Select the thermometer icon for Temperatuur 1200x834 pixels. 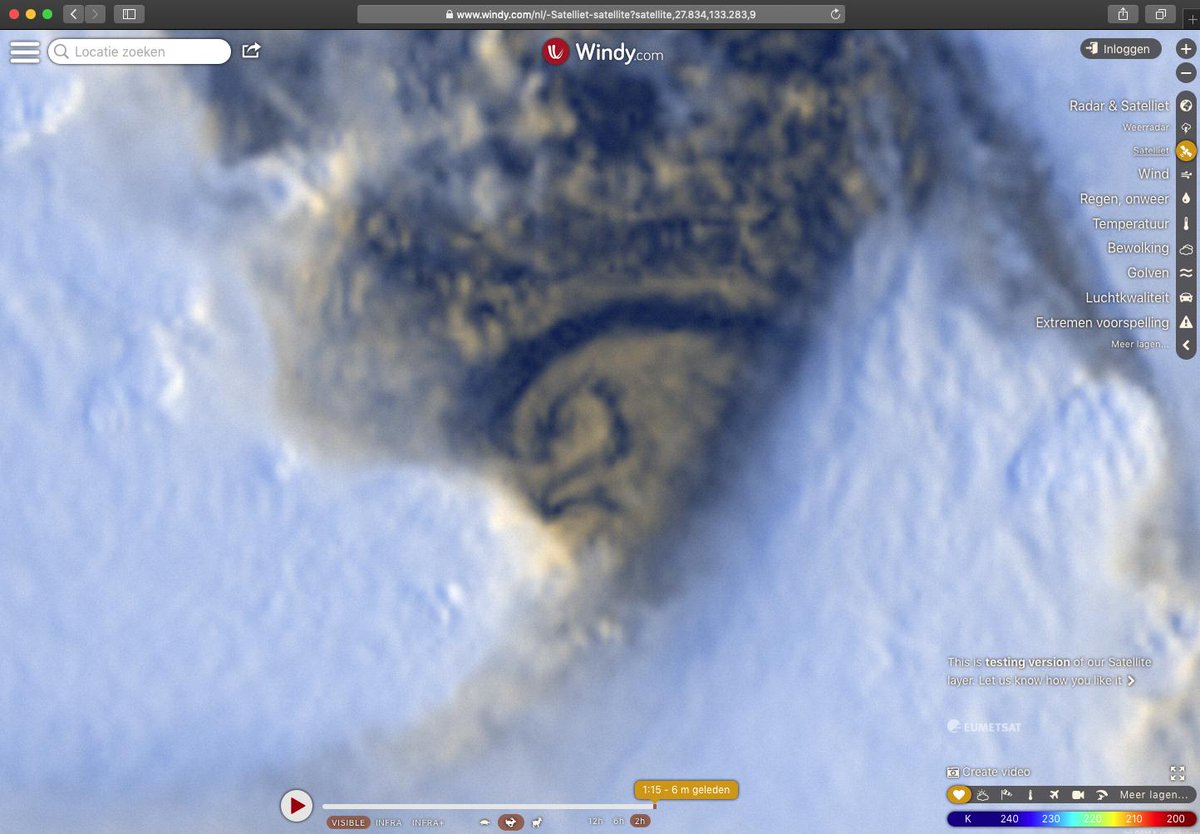click(1186, 224)
